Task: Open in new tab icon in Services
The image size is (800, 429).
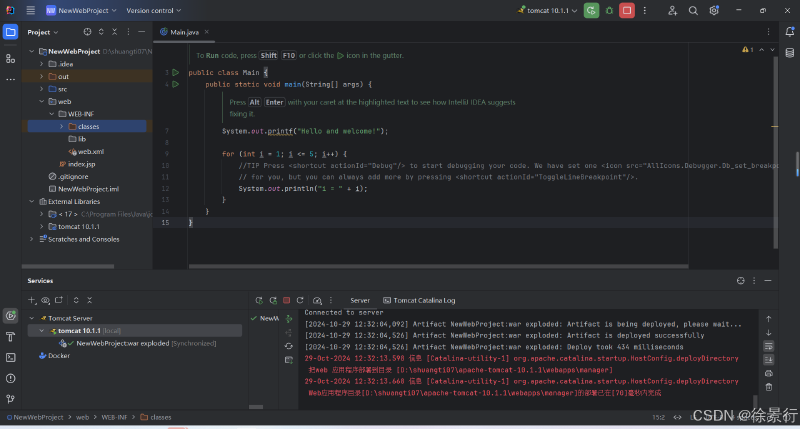Action: click(x=59, y=300)
